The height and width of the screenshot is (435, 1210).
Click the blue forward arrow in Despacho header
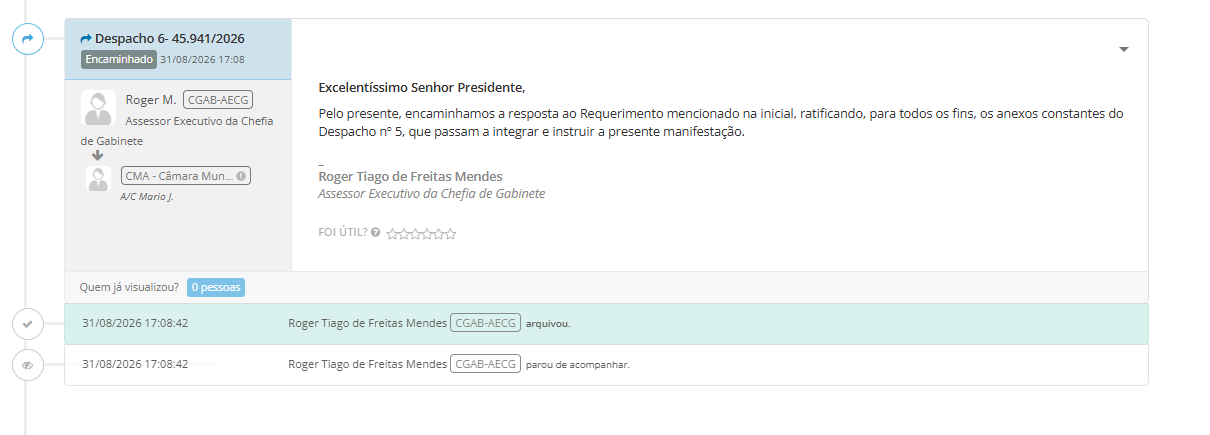(86, 39)
